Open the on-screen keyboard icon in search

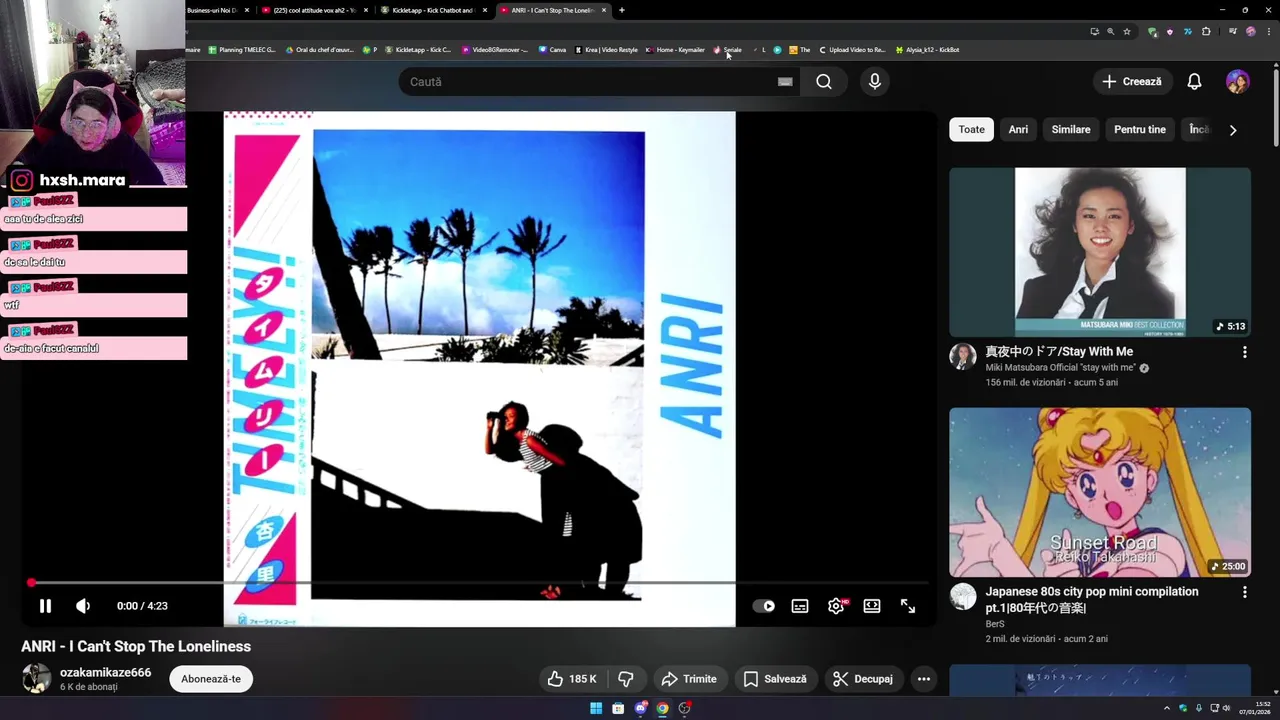785,82
